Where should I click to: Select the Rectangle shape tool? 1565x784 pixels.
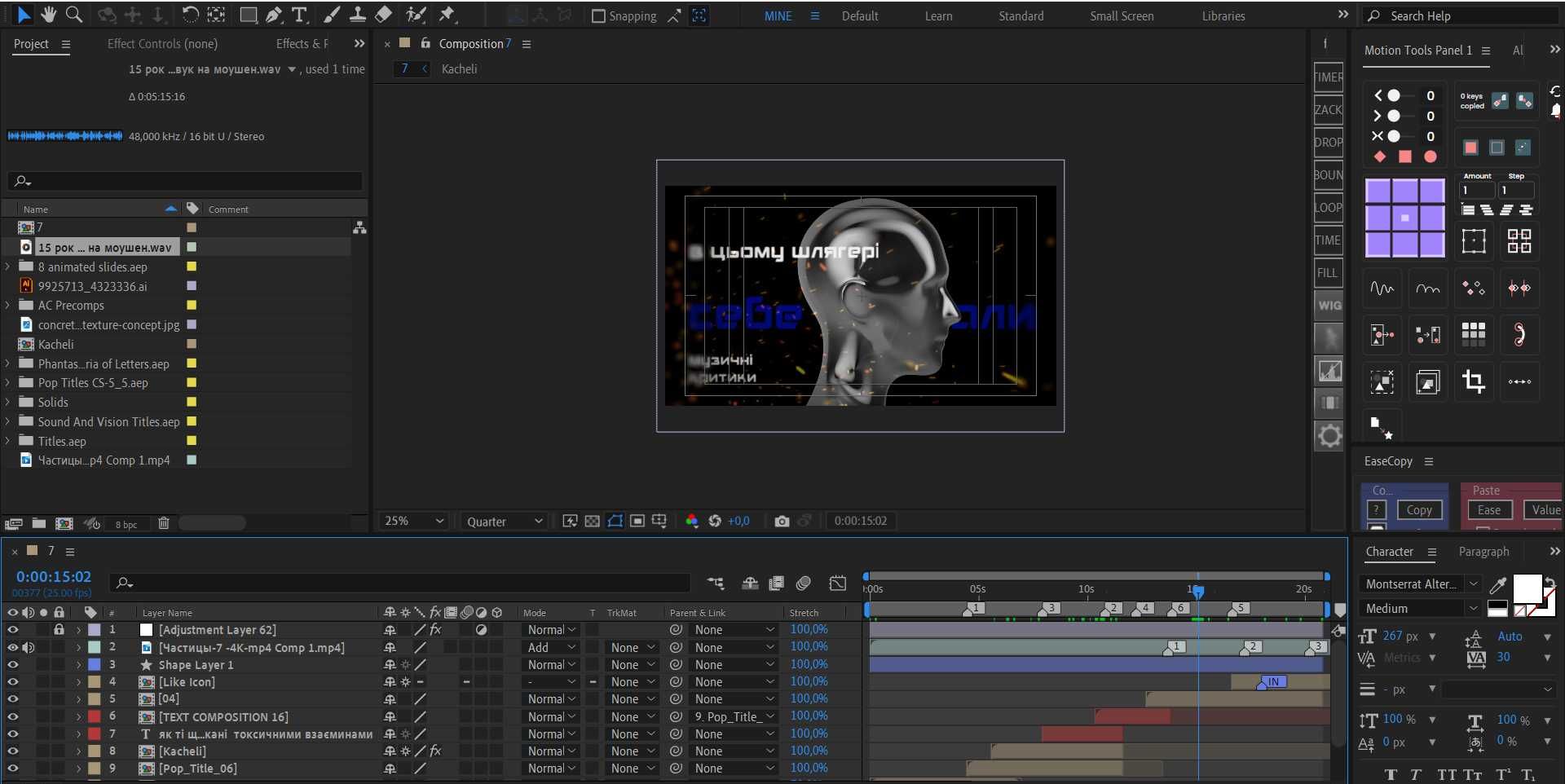click(x=249, y=15)
